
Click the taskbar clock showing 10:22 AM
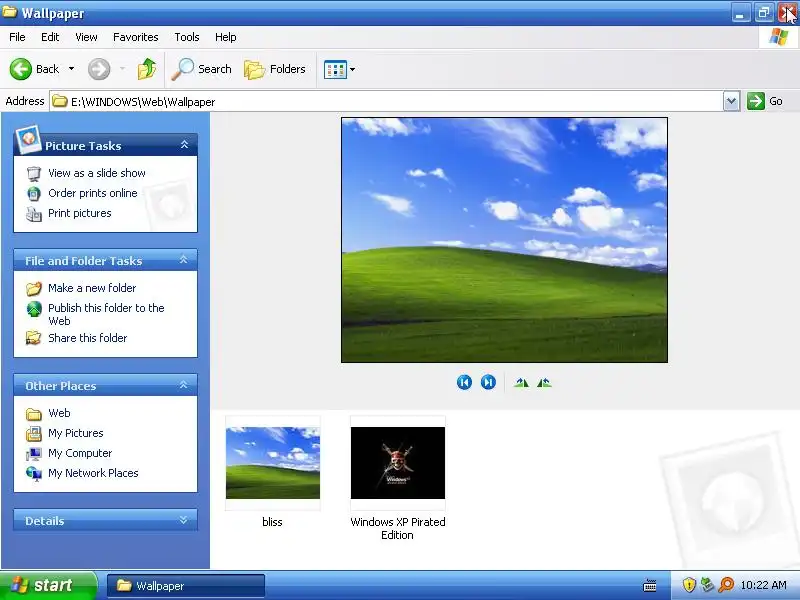[x=763, y=585]
